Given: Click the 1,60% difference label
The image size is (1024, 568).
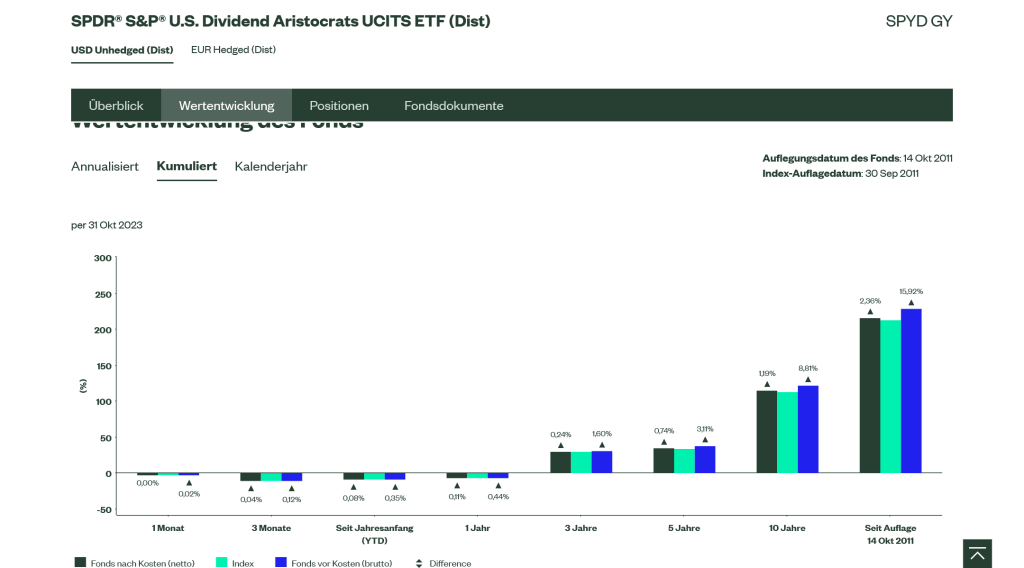Looking at the screenshot, I should coord(601,434).
